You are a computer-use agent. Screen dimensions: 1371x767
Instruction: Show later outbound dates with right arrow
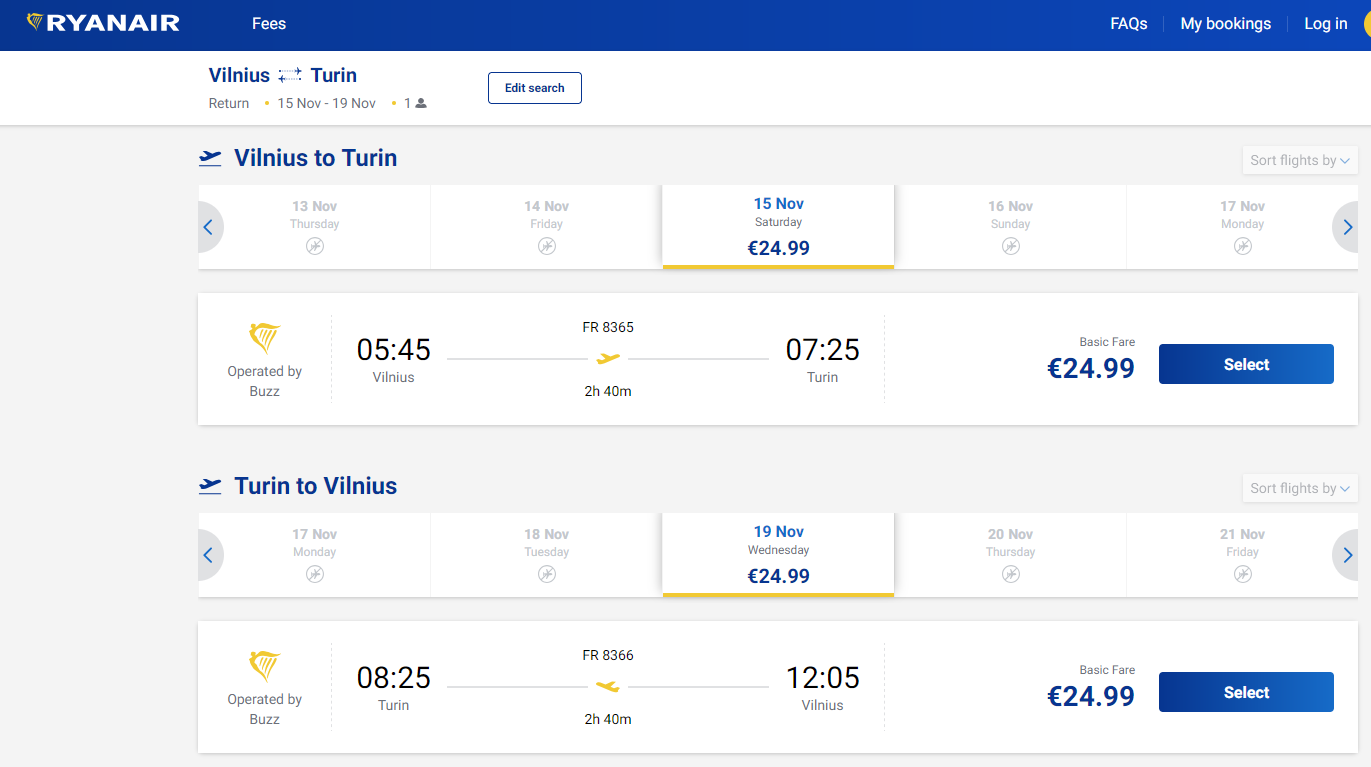click(1347, 227)
